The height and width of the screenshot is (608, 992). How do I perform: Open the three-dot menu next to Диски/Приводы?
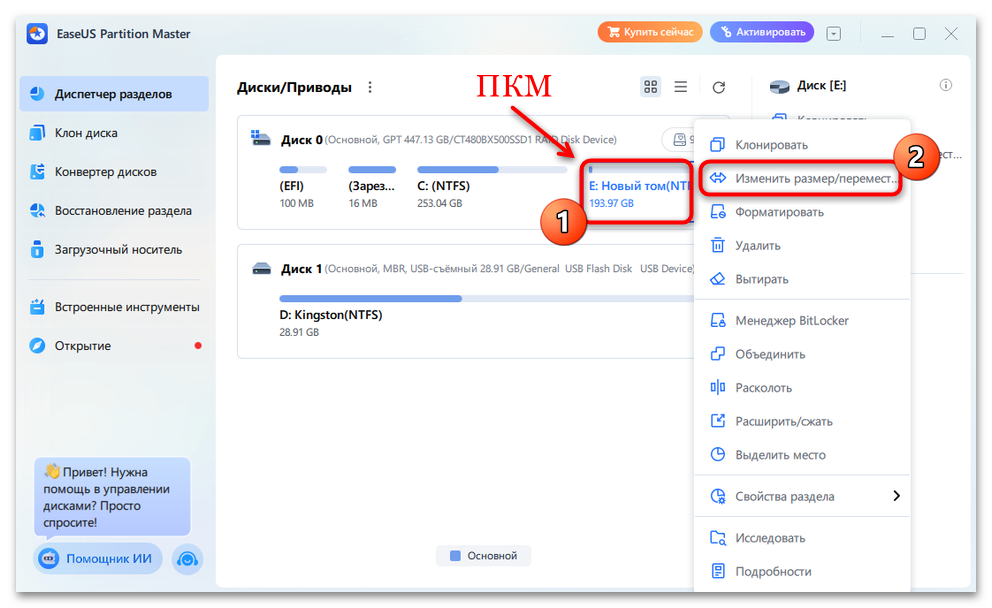(370, 87)
